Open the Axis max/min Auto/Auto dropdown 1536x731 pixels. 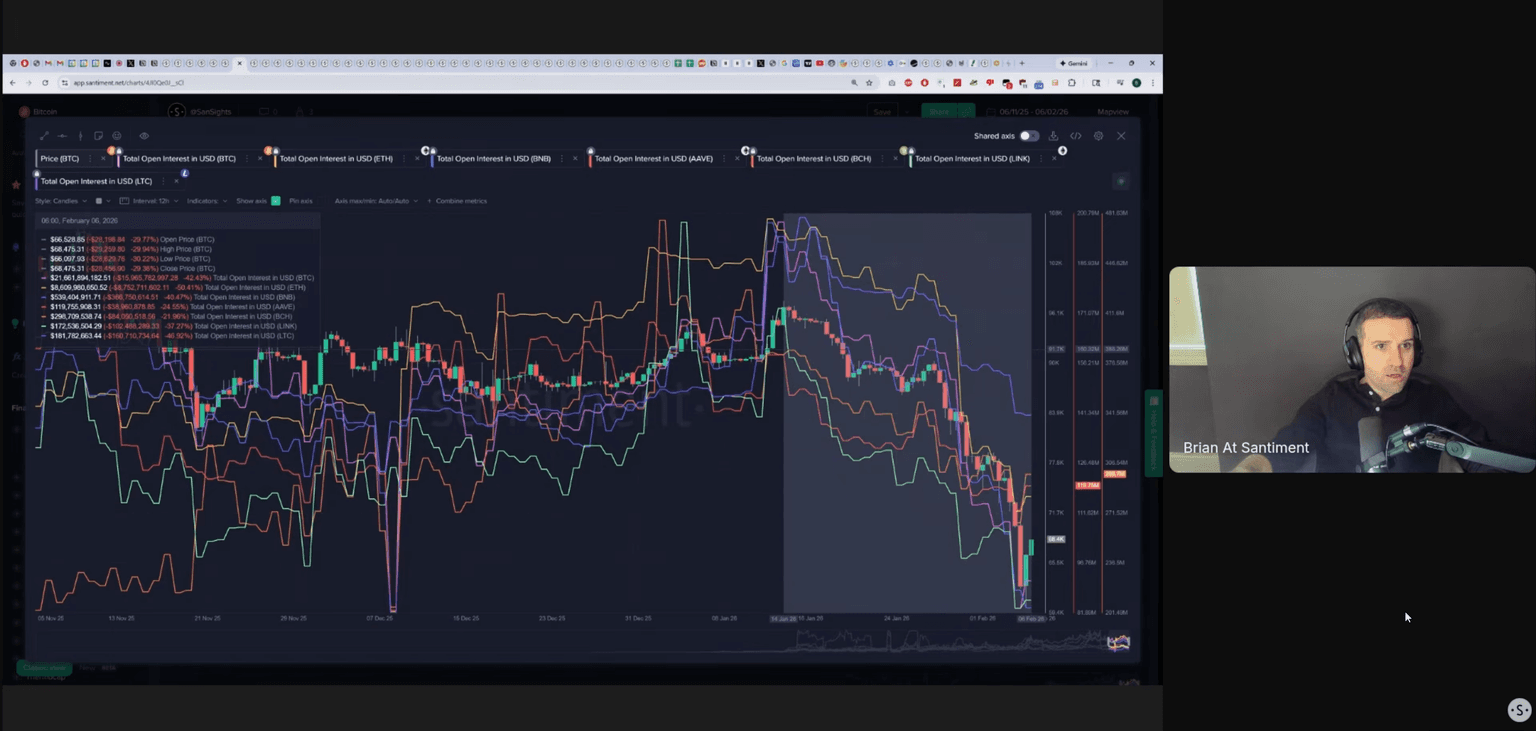(375, 201)
